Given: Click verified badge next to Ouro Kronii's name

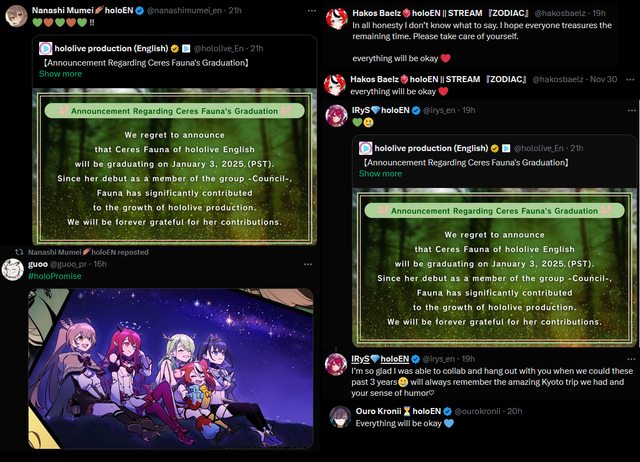Looking at the screenshot, I should point(447,411).
